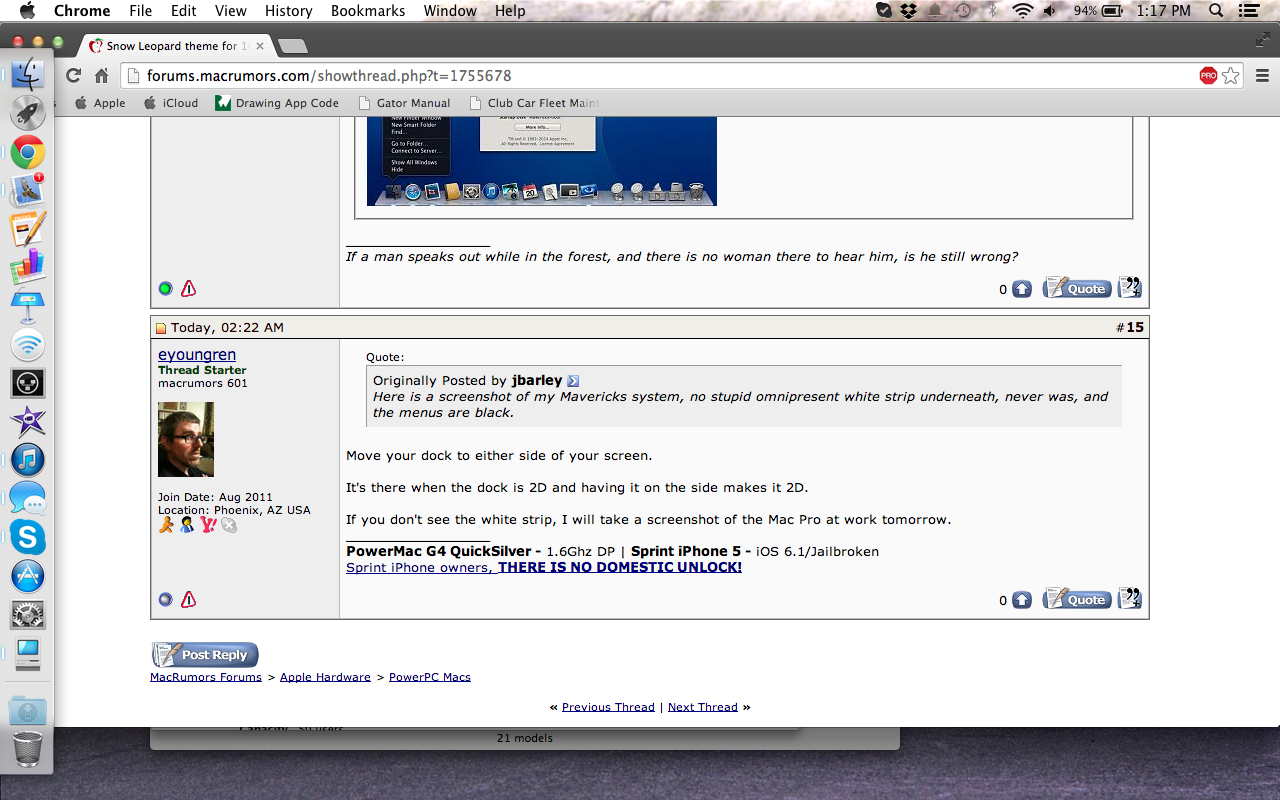Open the Previous Thread link

coord(608,707)
